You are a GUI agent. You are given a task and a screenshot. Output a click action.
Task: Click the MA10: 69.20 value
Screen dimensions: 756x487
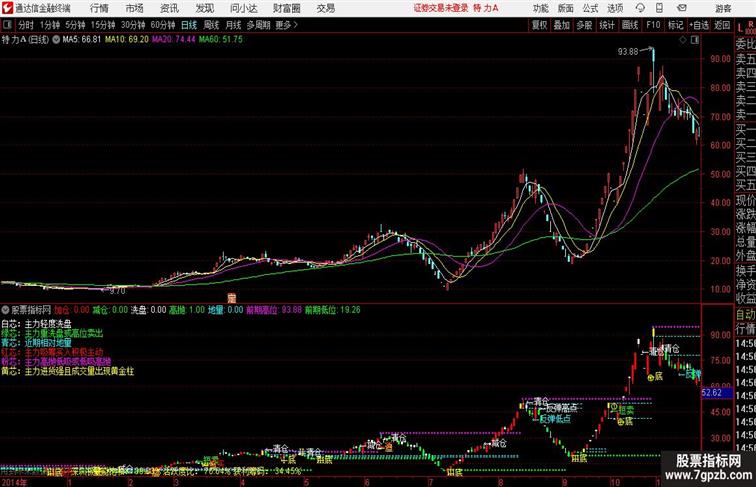[x=127, y=40]
